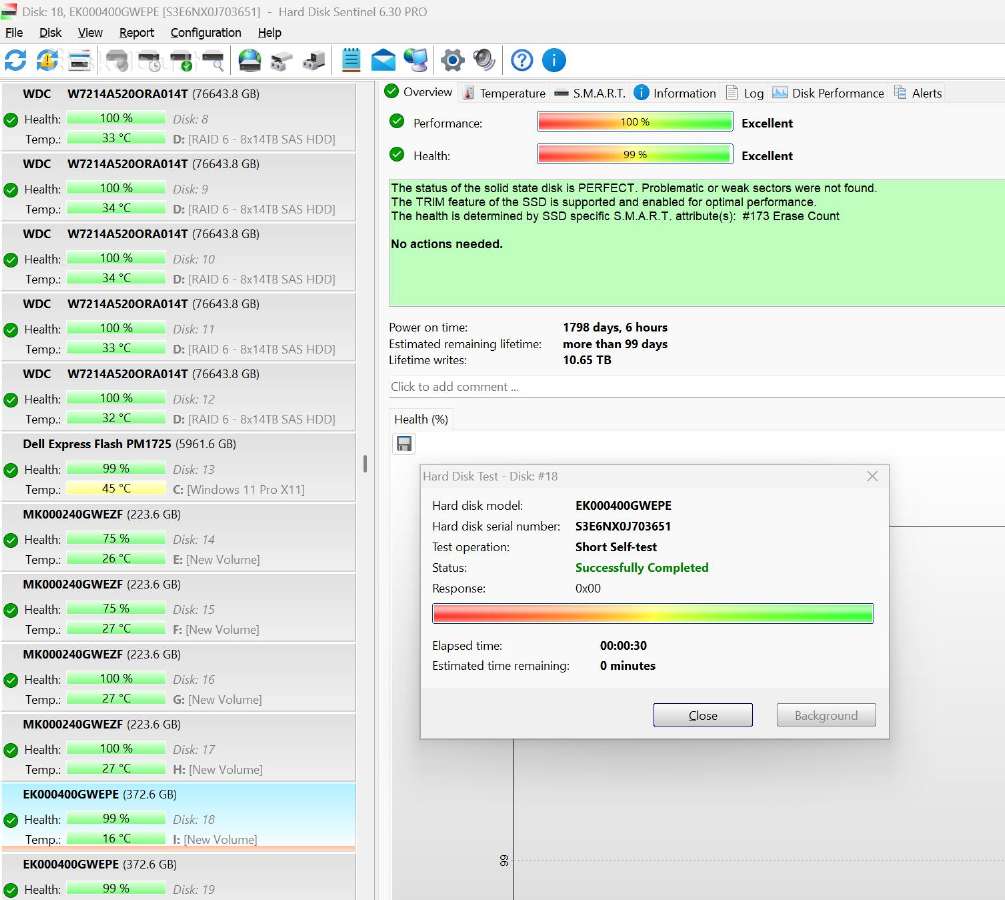
Task: Click the 'C: [Windows 11 Pro X11]' label
Action: pos(238,490)
